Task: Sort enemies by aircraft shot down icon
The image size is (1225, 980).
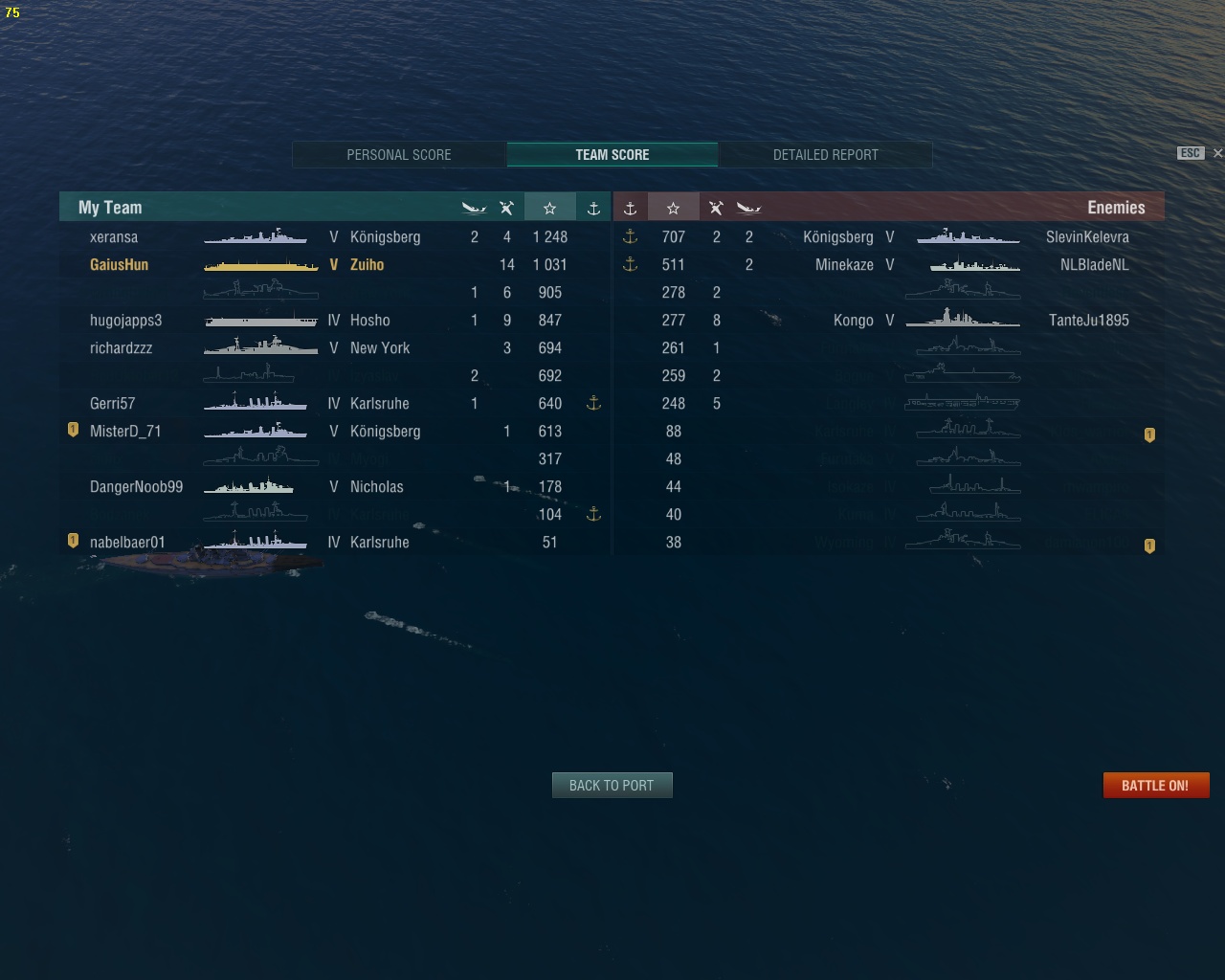Action: (x=748, y=208)
